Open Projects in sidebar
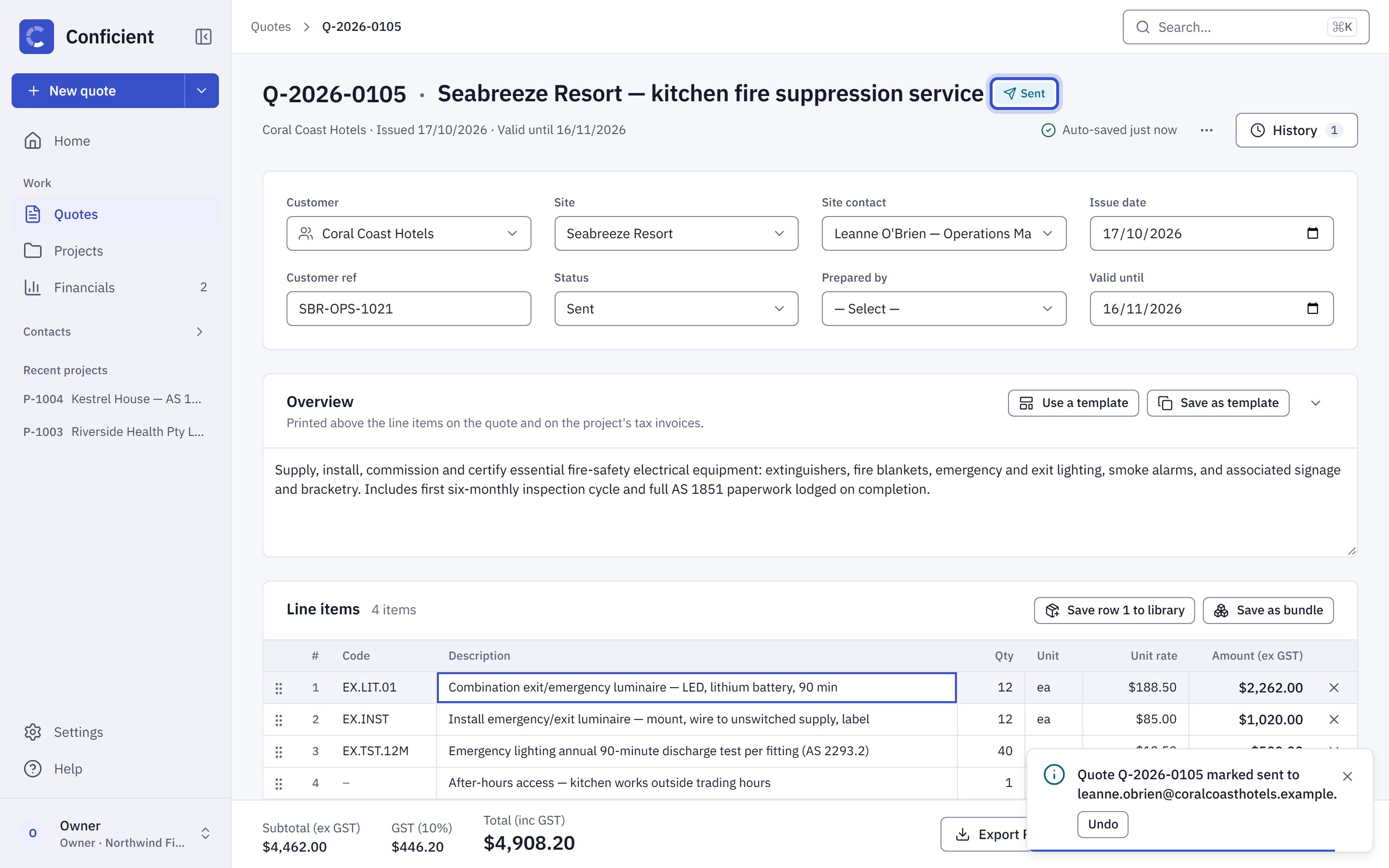Image resolution: width=1389 pixels, height=868 pixels. [115, 251]
